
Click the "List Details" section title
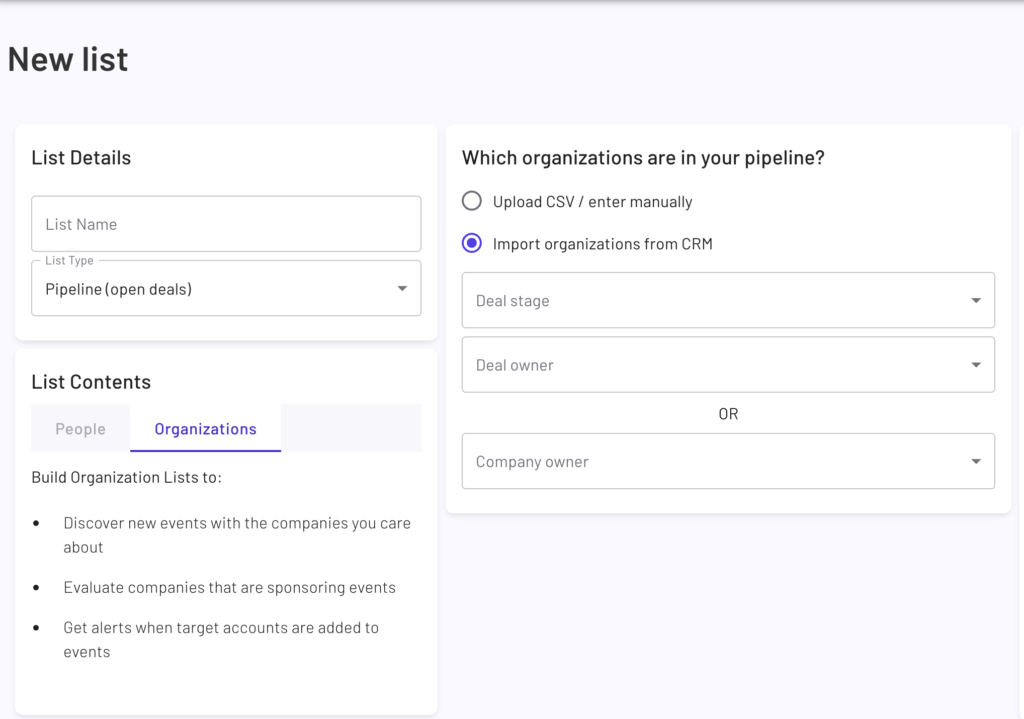[x=80, y=157]
